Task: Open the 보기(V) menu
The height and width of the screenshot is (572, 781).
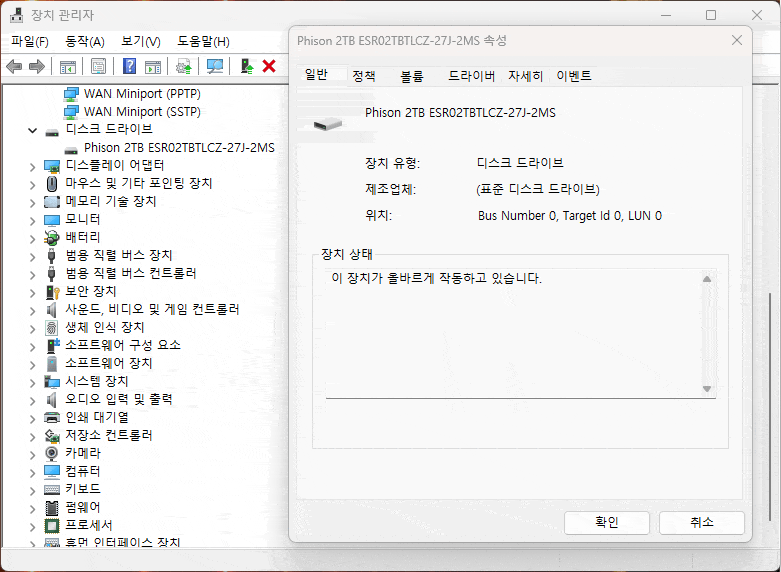Action: [x=140, y=41]
